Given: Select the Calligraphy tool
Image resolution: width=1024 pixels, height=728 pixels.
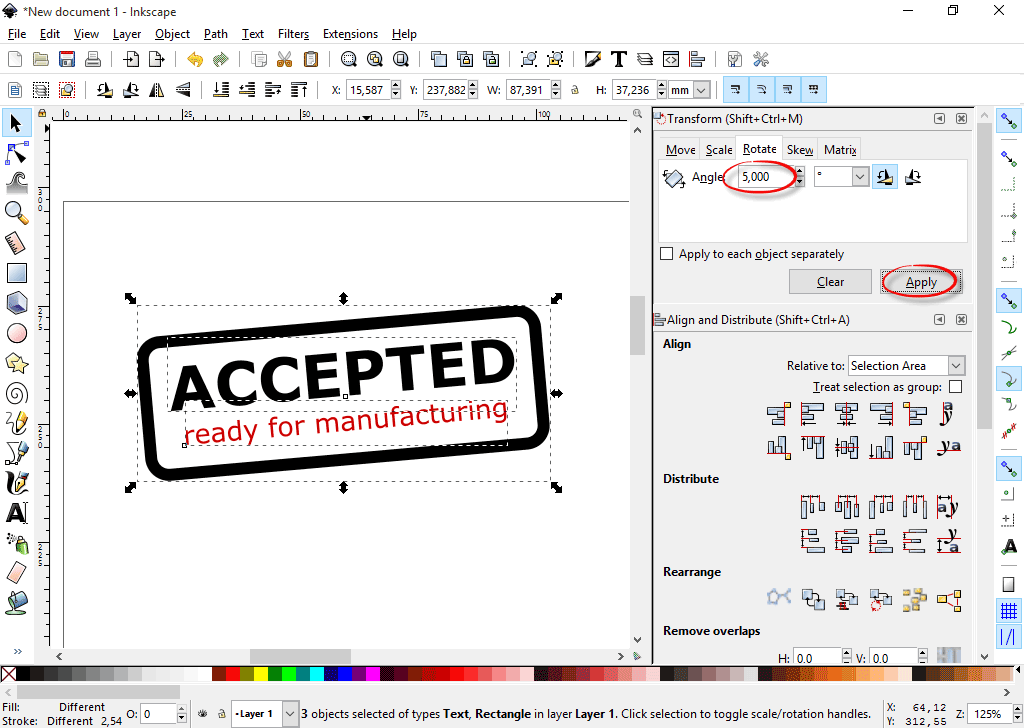Looking at the screenshot, I should tap(15, 483).
